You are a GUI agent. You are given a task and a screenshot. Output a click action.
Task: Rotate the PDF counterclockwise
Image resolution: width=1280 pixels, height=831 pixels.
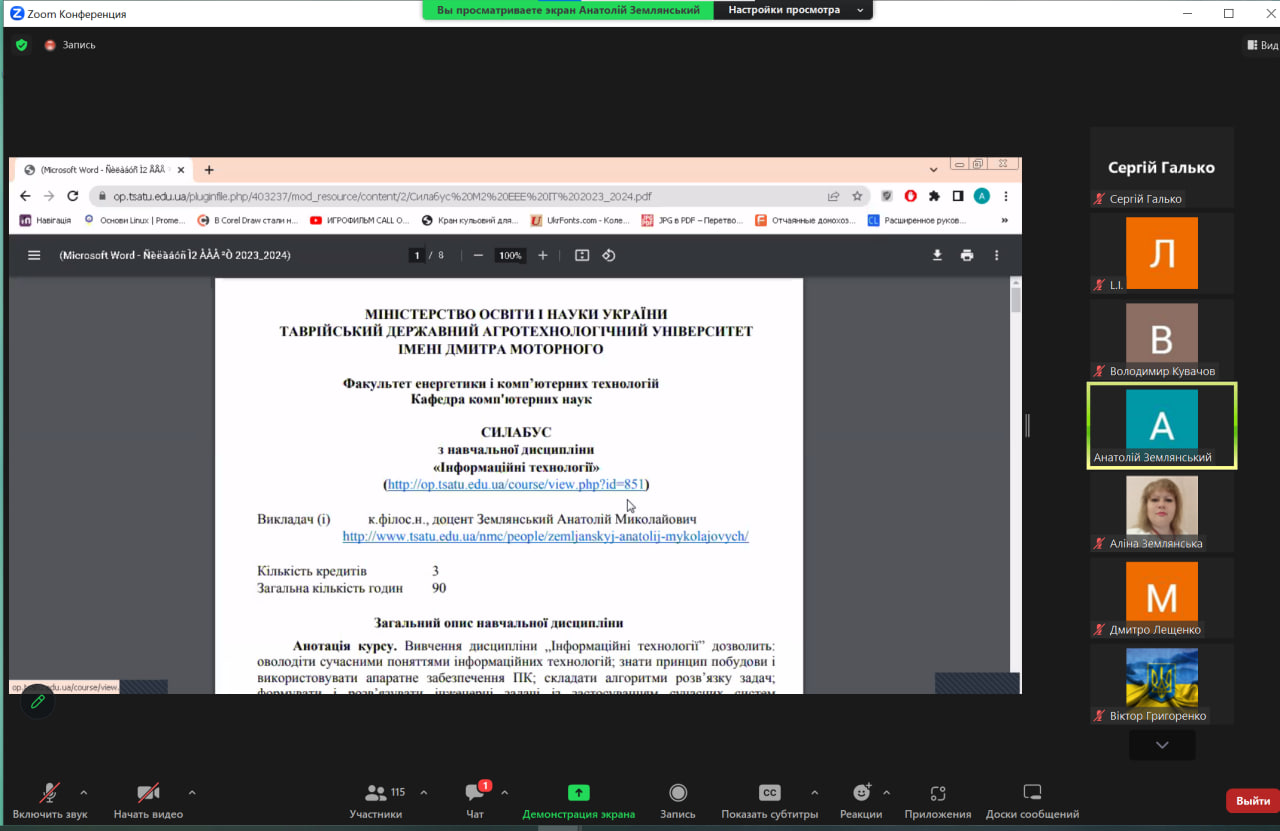608,256
